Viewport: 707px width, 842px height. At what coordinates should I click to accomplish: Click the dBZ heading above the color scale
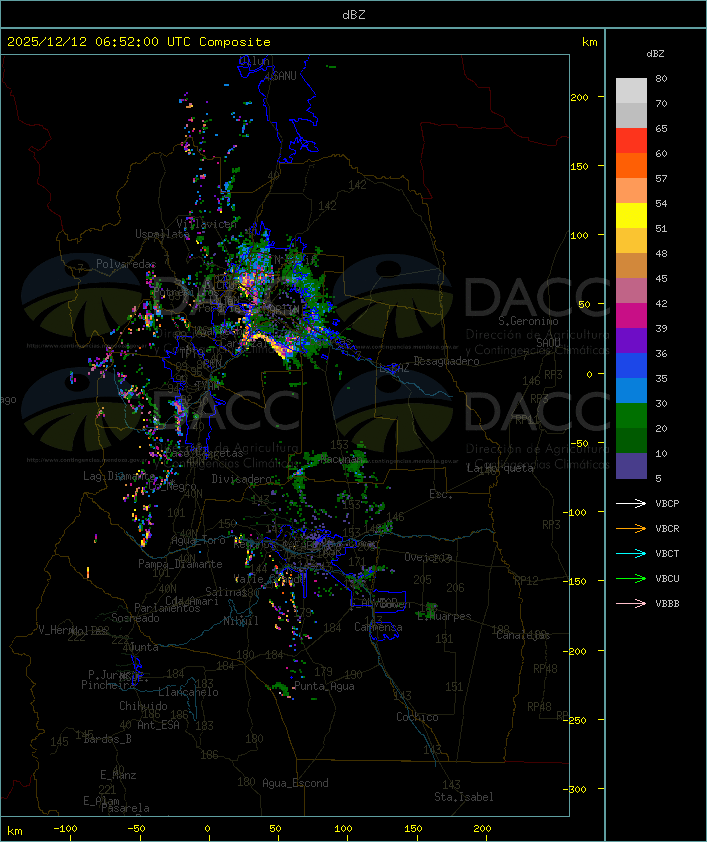coord(655,53)
